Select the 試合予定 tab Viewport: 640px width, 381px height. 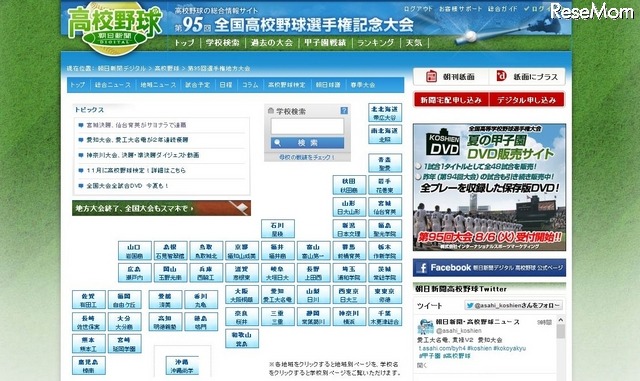pos(198,85)
